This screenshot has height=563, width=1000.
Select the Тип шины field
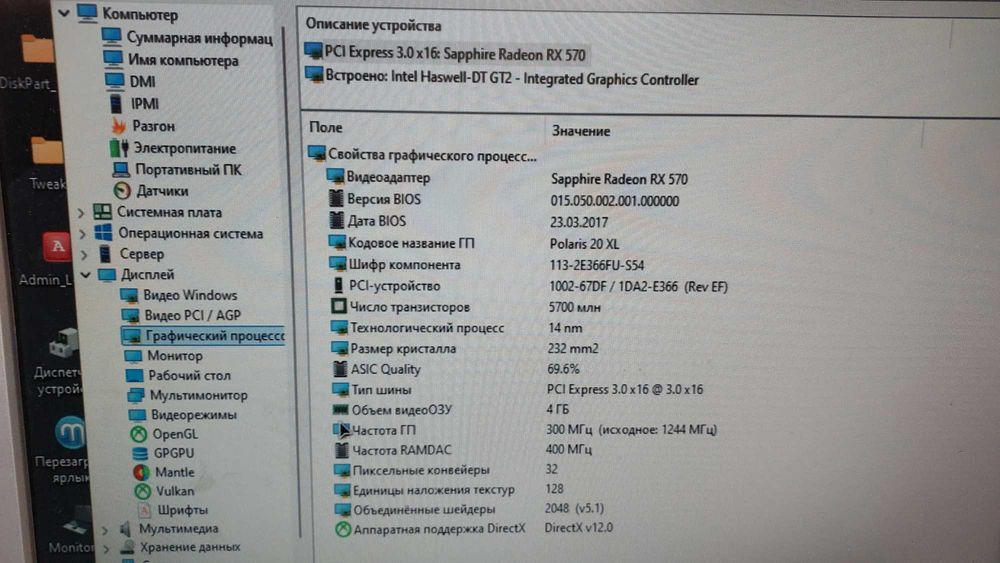(x=381, y=389)
